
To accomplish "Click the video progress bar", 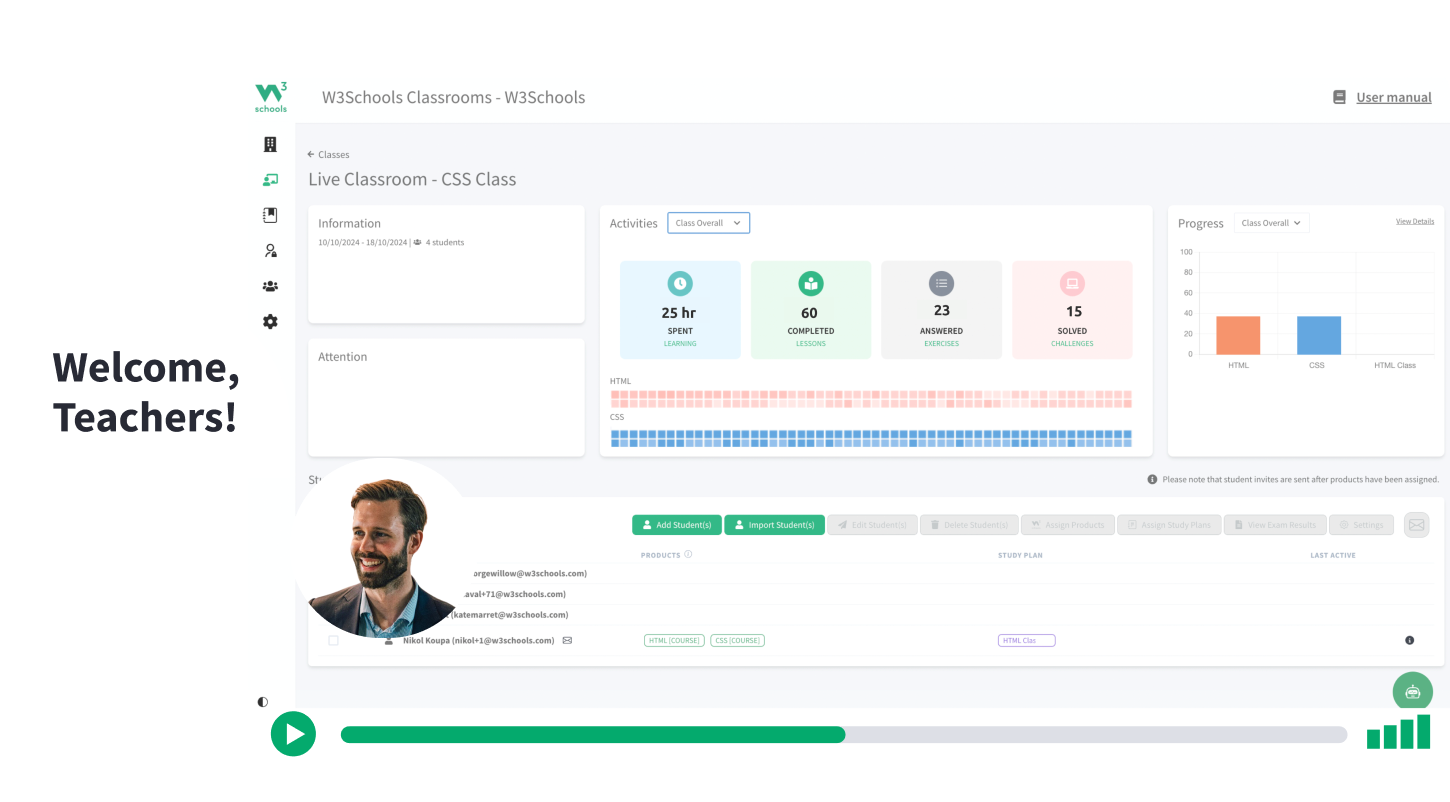I will point(844,735).
